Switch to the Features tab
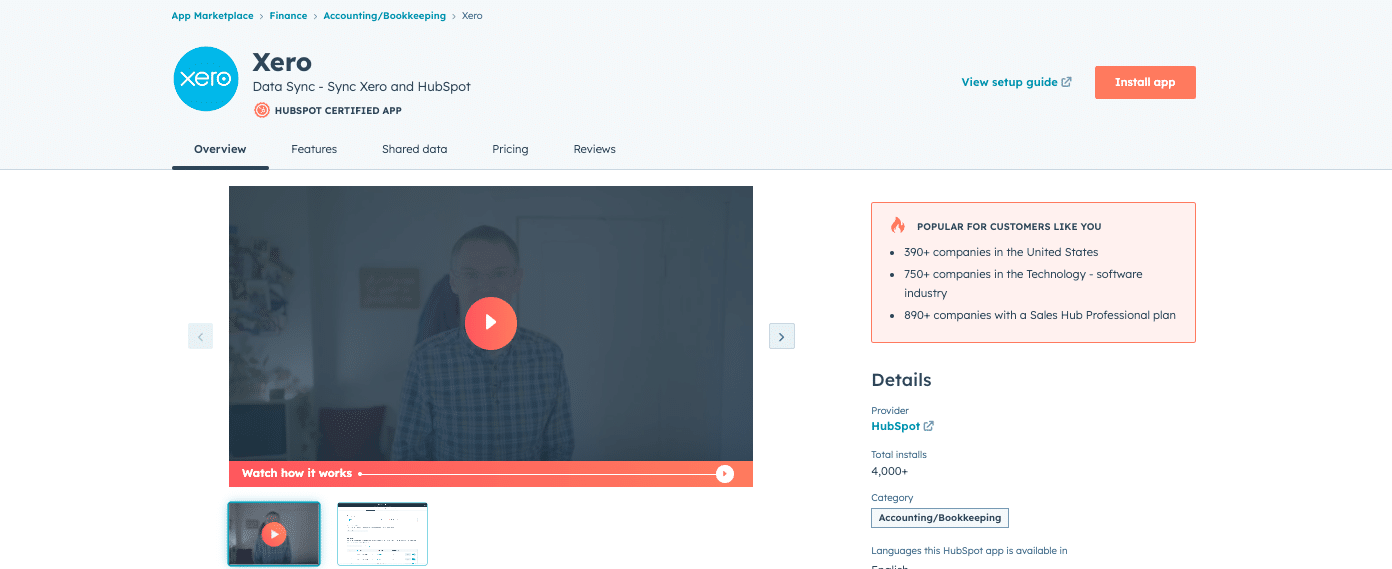 pyautogui.click(x=314, y=149)
